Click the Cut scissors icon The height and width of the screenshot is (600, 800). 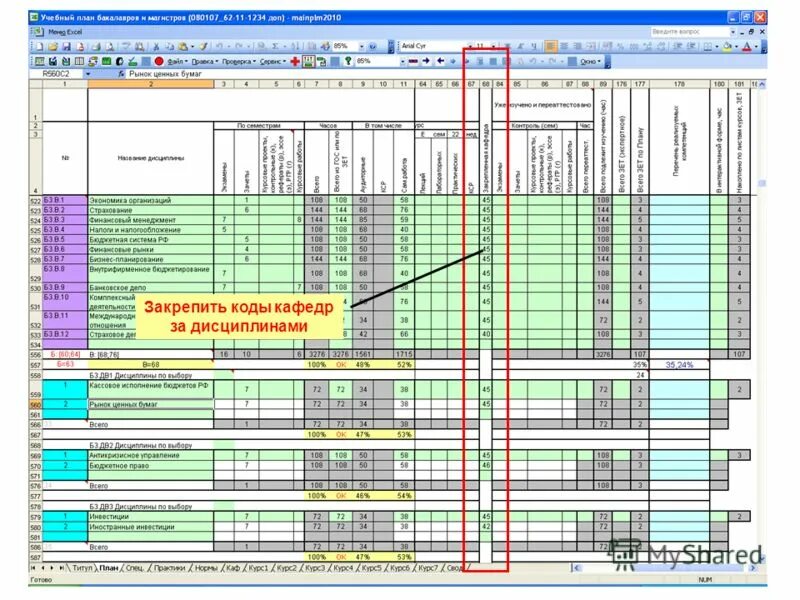pyautogui.click(x=156, y=46)
